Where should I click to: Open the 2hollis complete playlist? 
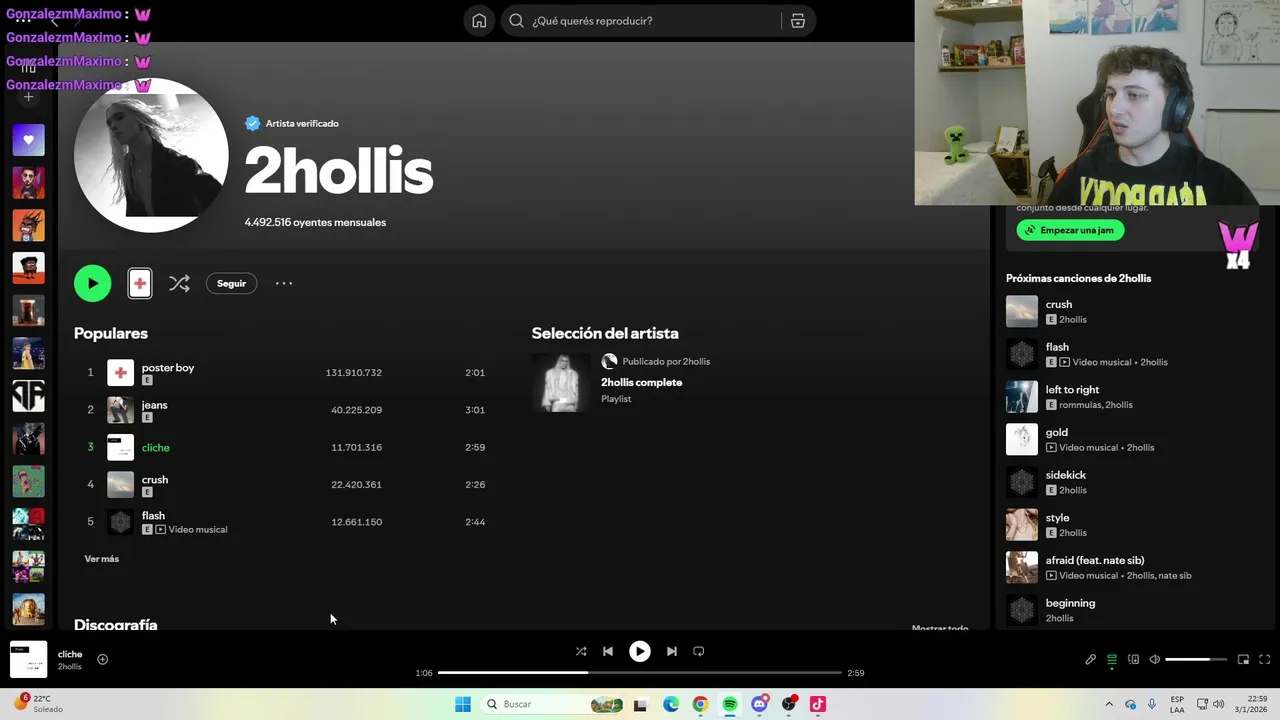[641, 382]
